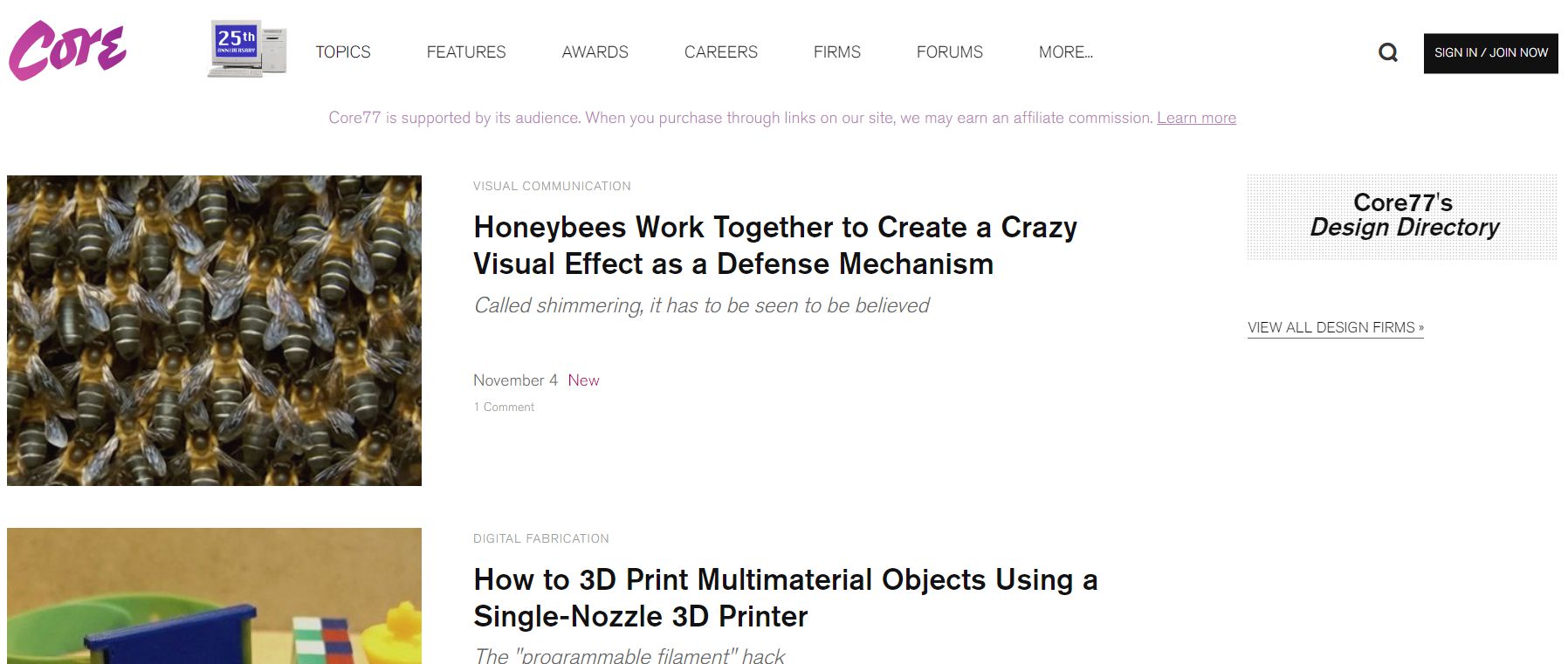Follow View All Design Firms link

pos(1335,327)
